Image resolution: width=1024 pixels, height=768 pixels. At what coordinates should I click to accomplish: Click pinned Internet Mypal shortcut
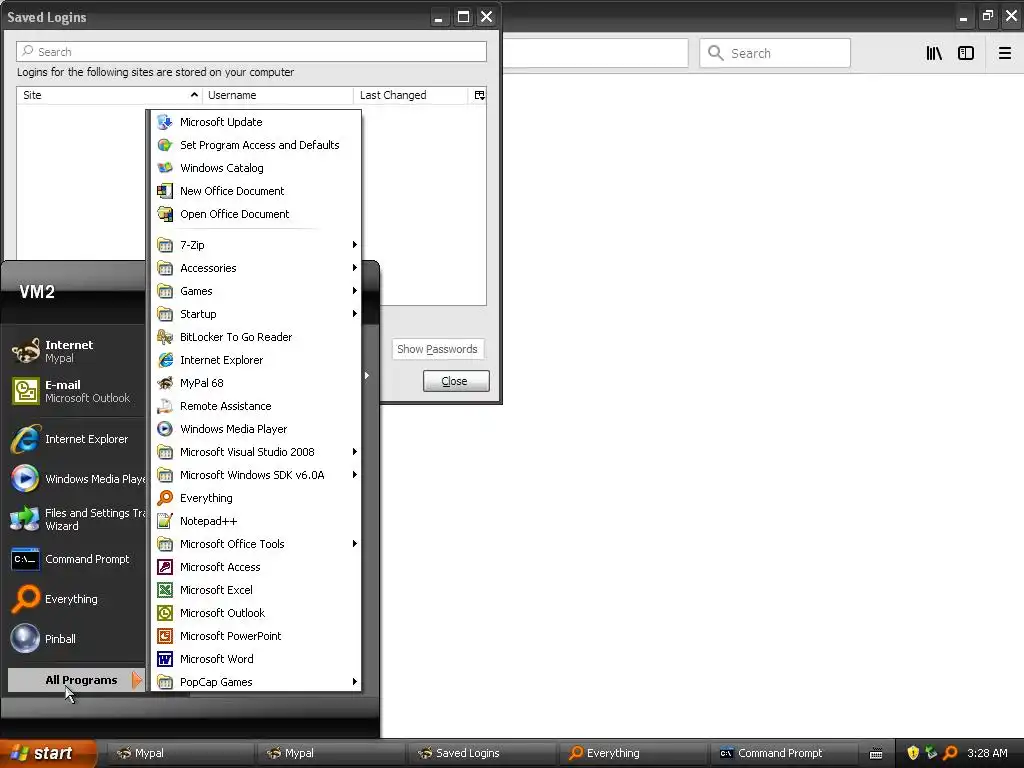coord(75,351)
